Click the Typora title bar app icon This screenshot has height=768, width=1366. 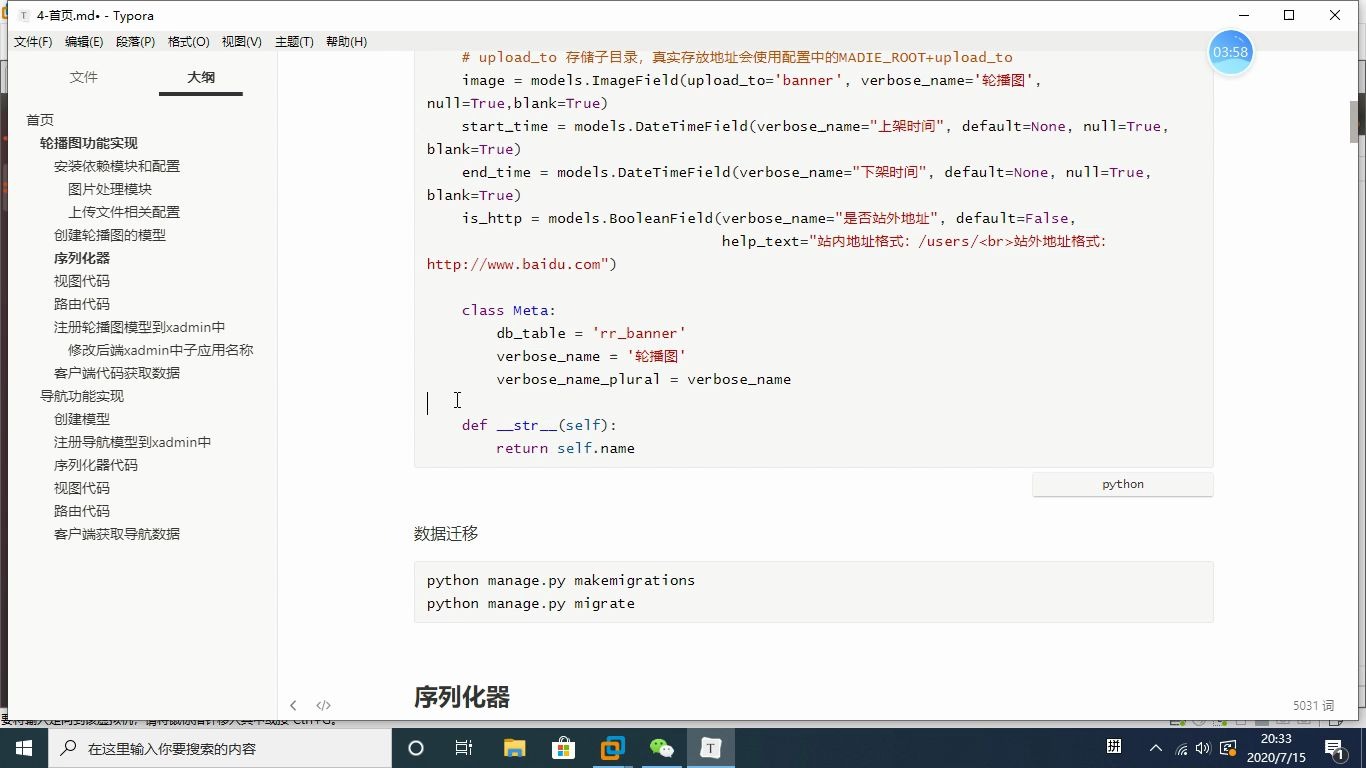coord(23,16)
